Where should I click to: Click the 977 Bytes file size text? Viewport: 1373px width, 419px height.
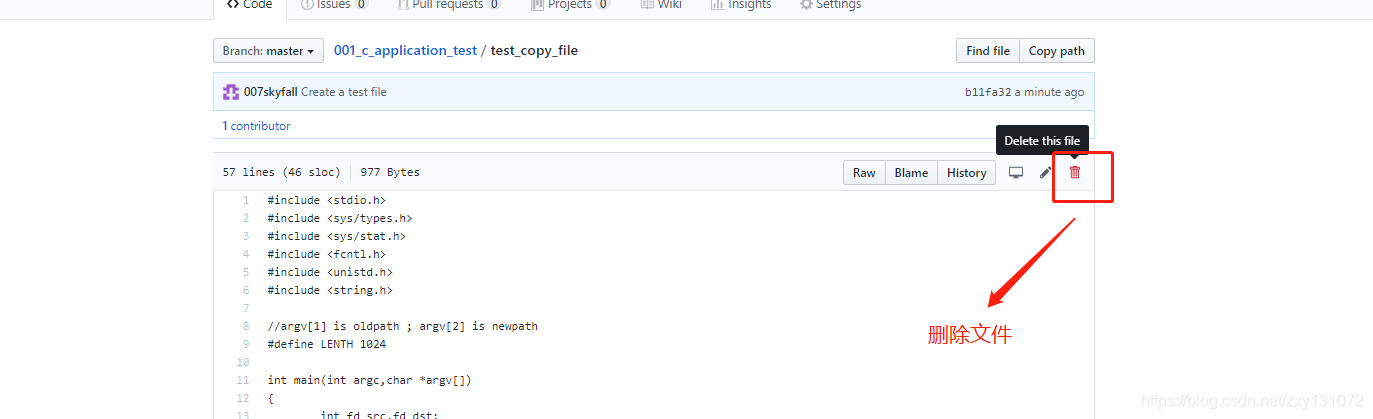[390, 172]
